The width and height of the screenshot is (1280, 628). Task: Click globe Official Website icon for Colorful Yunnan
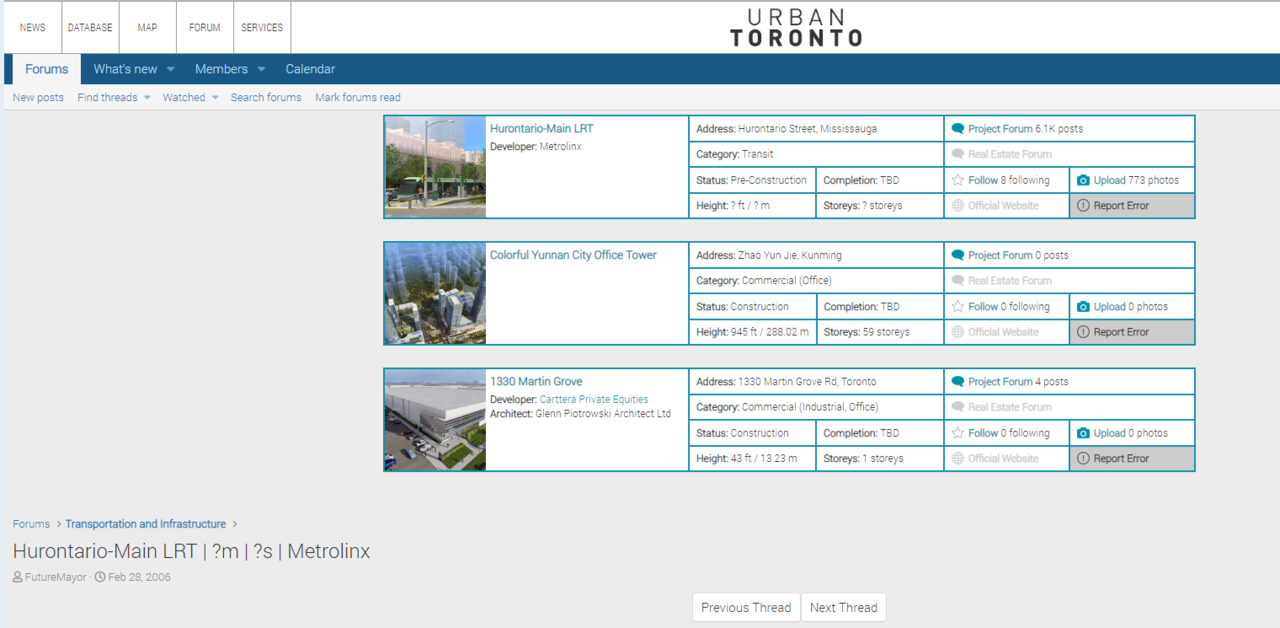958,332
